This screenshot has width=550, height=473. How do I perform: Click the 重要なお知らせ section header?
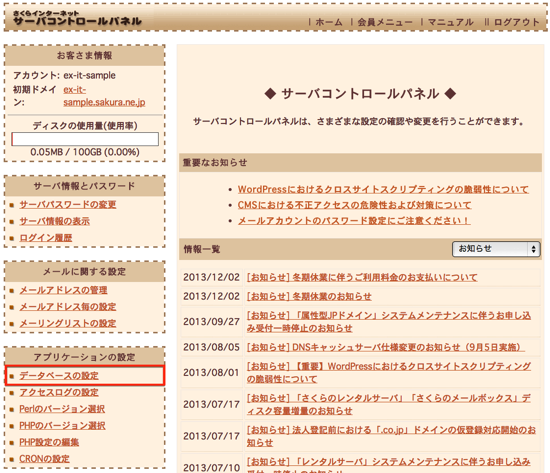(x=360, y=162)
